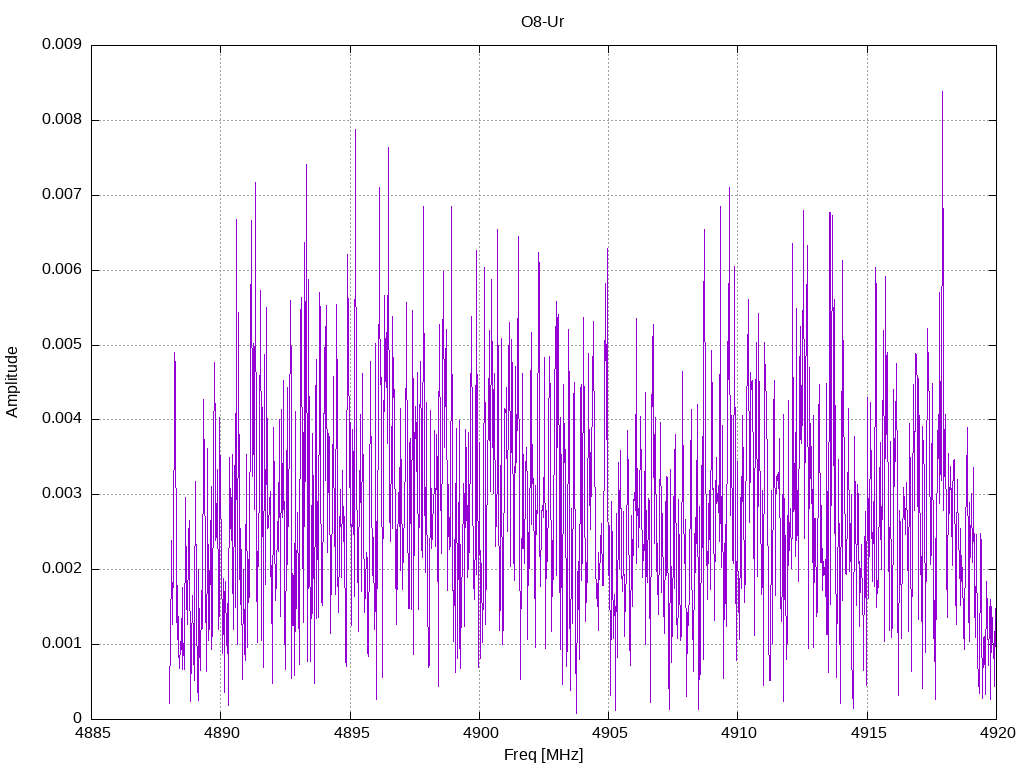
Task: Click the 0.007 y-axis tick label
Action: pyautogui.click(x=62, y=195)
